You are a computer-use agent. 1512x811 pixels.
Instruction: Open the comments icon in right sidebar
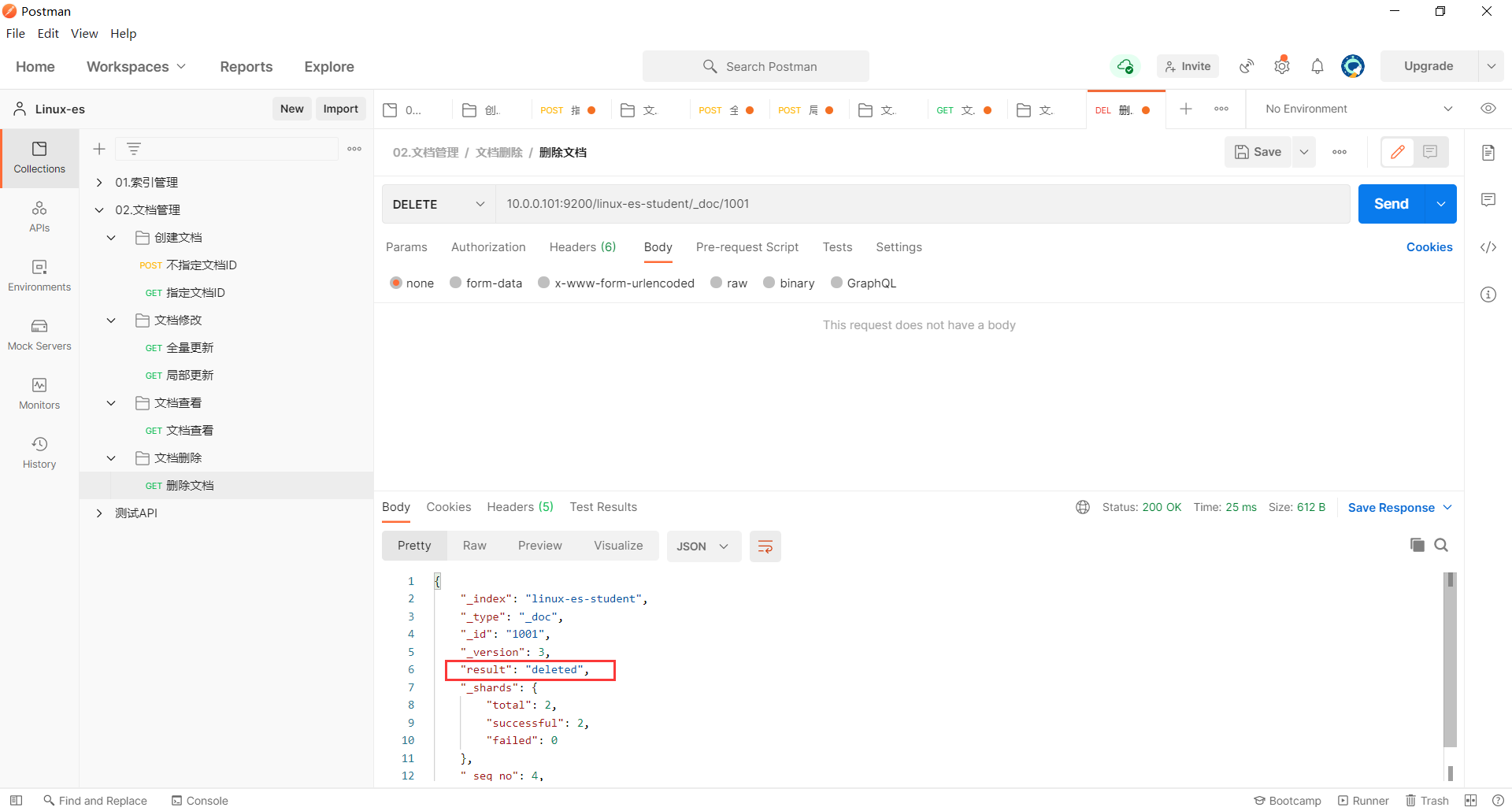(1488, 200)
